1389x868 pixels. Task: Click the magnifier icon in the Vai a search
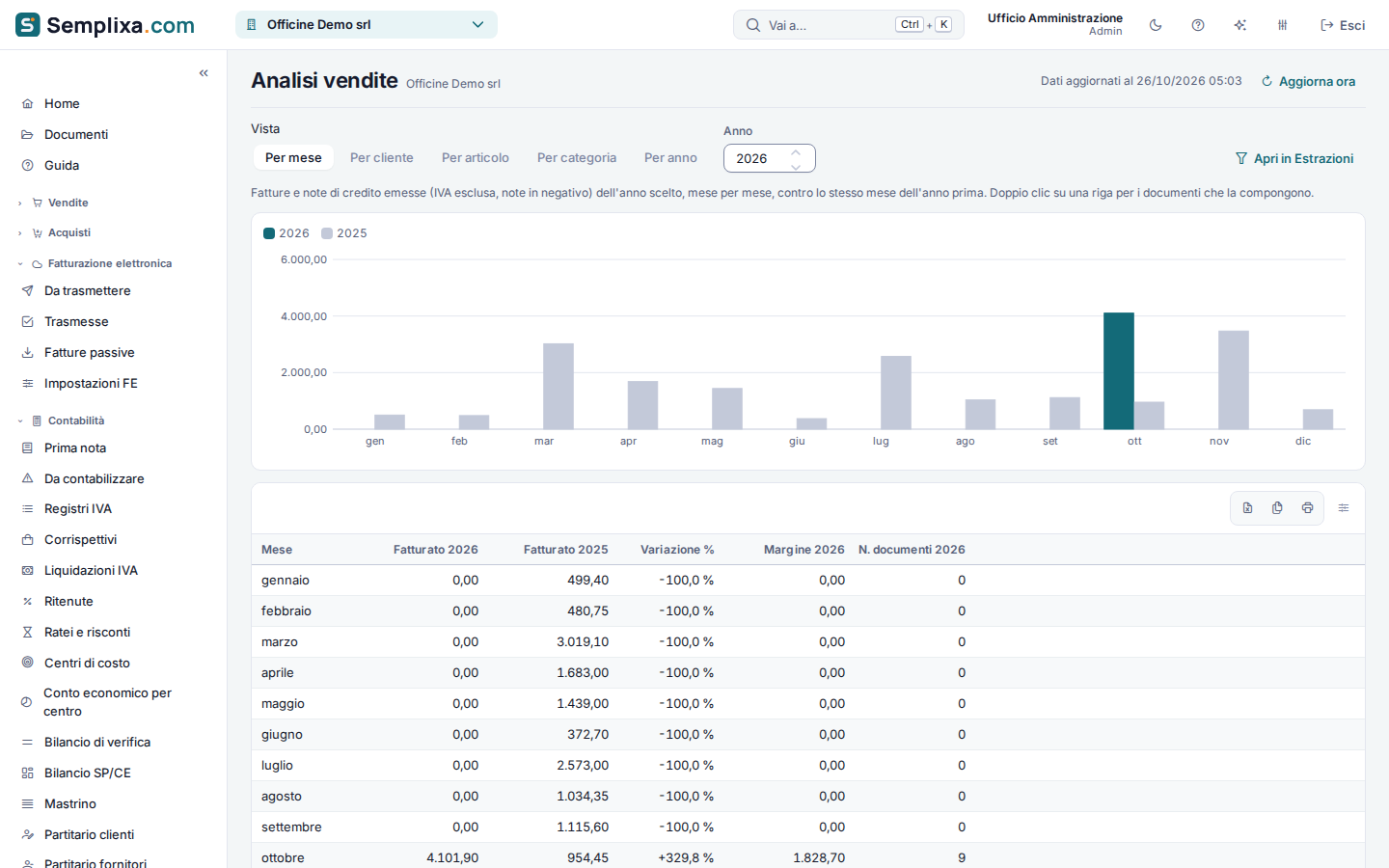tap(753, 25)
